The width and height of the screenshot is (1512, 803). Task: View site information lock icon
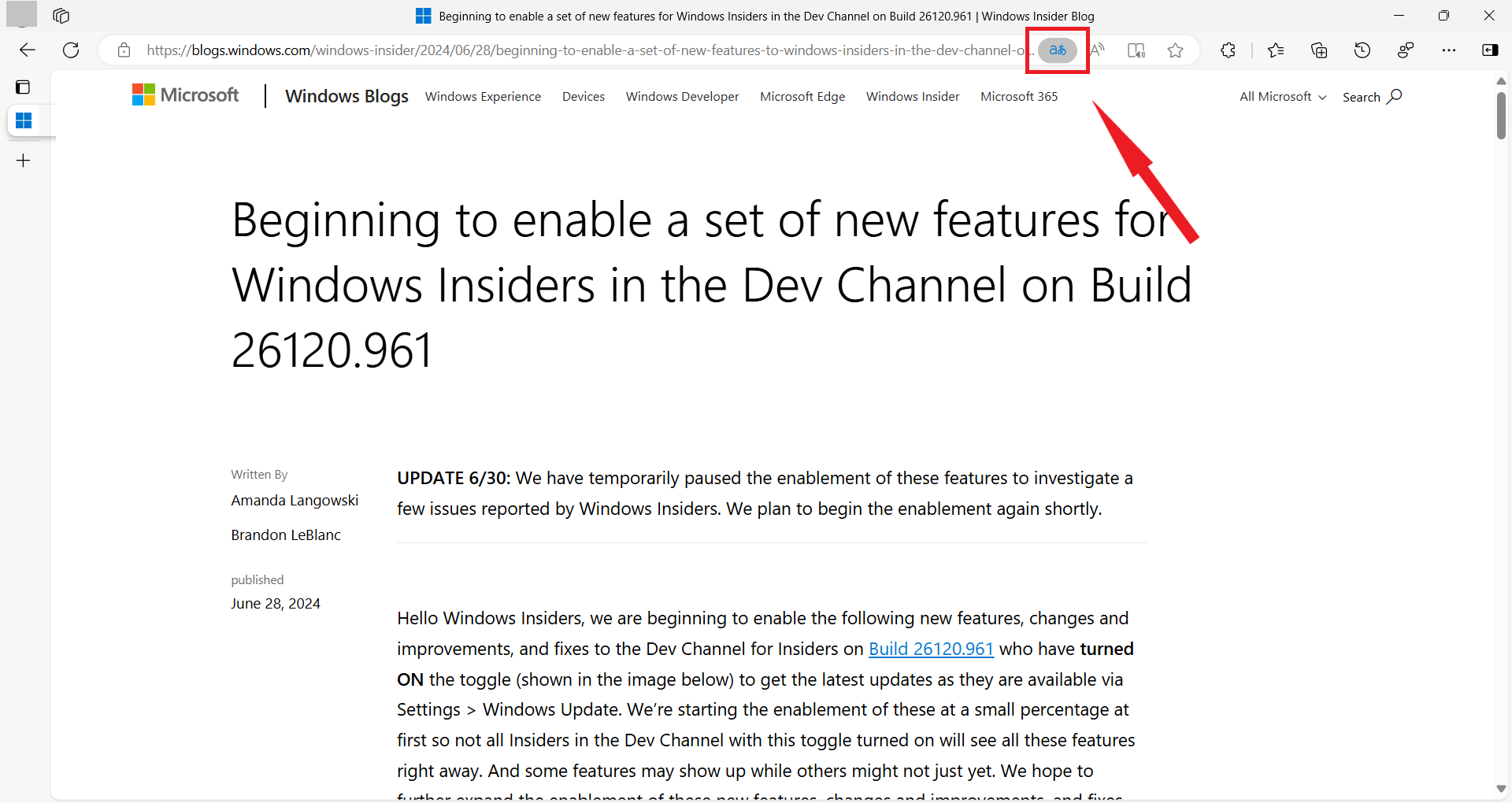pos(124,50)
